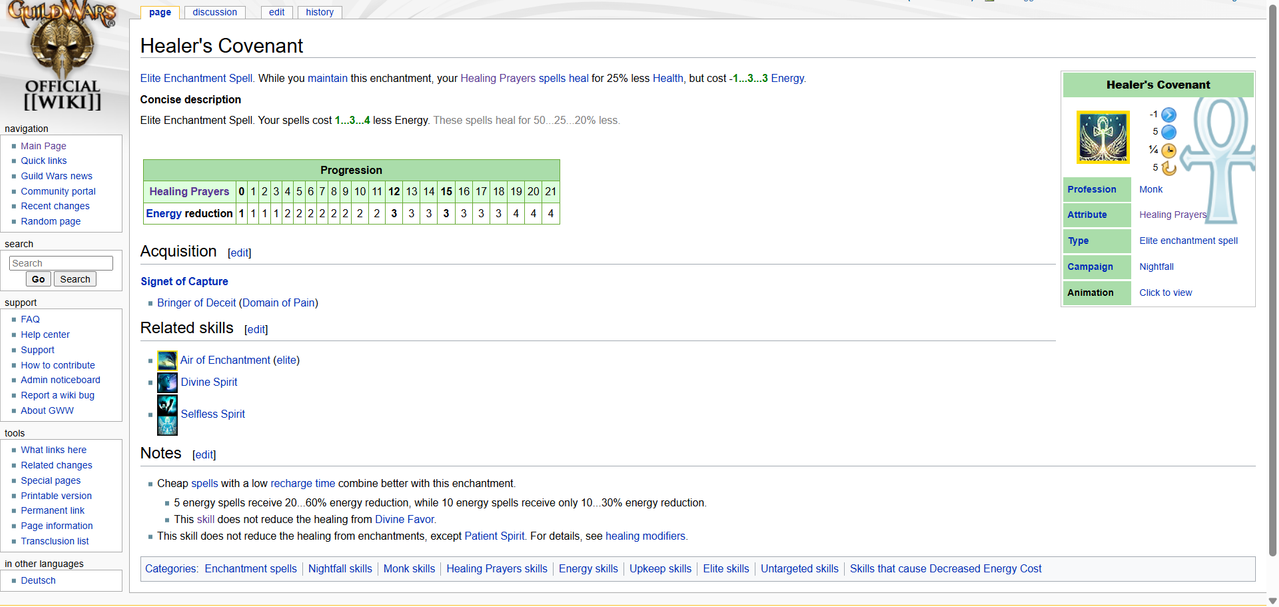Click the Air of Enchantment skill icon

(167, 360)
